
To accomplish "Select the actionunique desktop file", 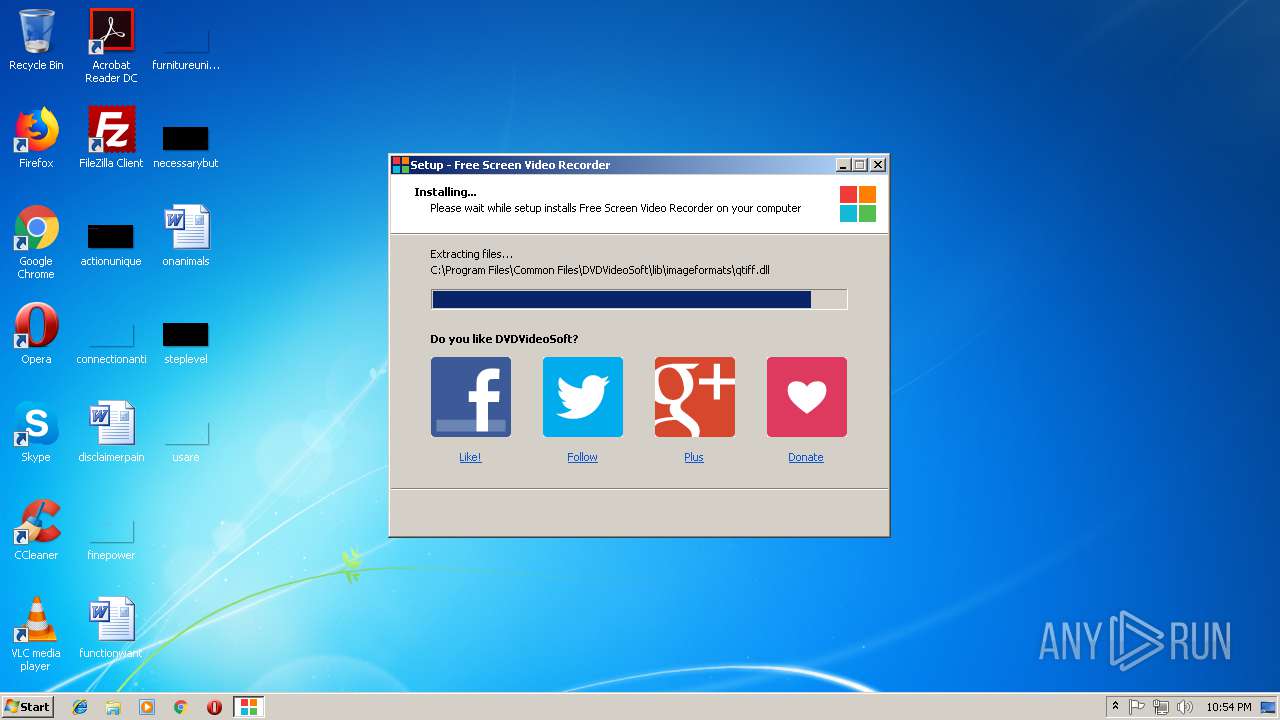I will (111, 244).
